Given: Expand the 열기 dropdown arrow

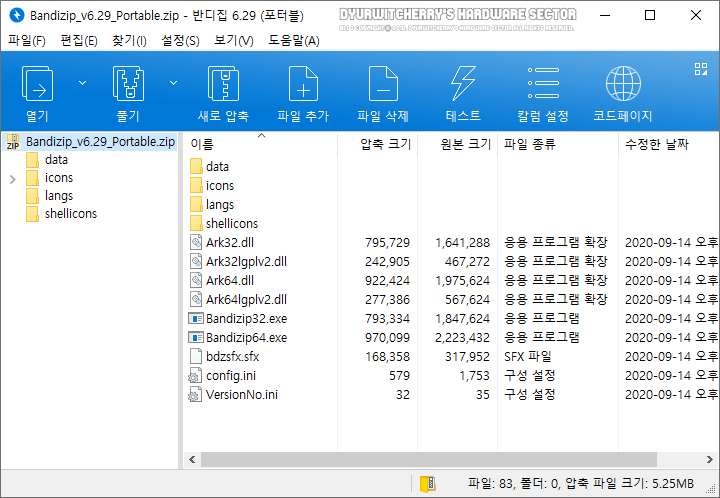Looking at the screenshot, I should pos(82,83).
